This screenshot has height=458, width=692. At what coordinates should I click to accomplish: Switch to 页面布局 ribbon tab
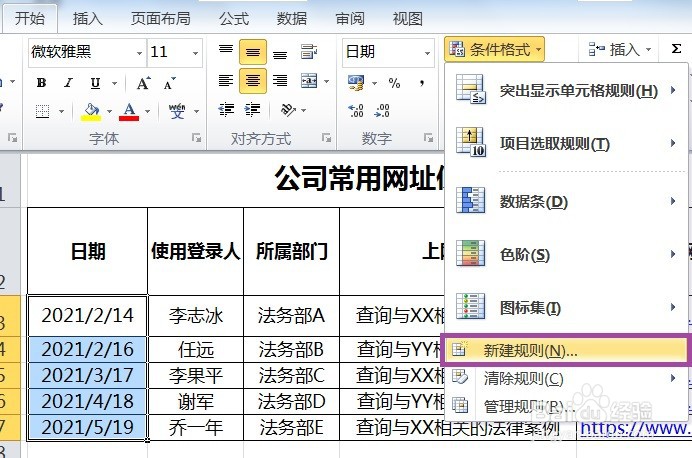pos(161,19)
